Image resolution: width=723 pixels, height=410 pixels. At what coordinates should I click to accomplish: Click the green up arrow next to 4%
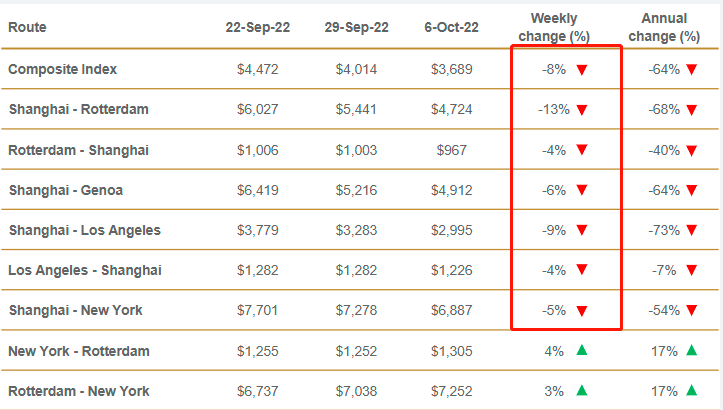tap(582, 350)
